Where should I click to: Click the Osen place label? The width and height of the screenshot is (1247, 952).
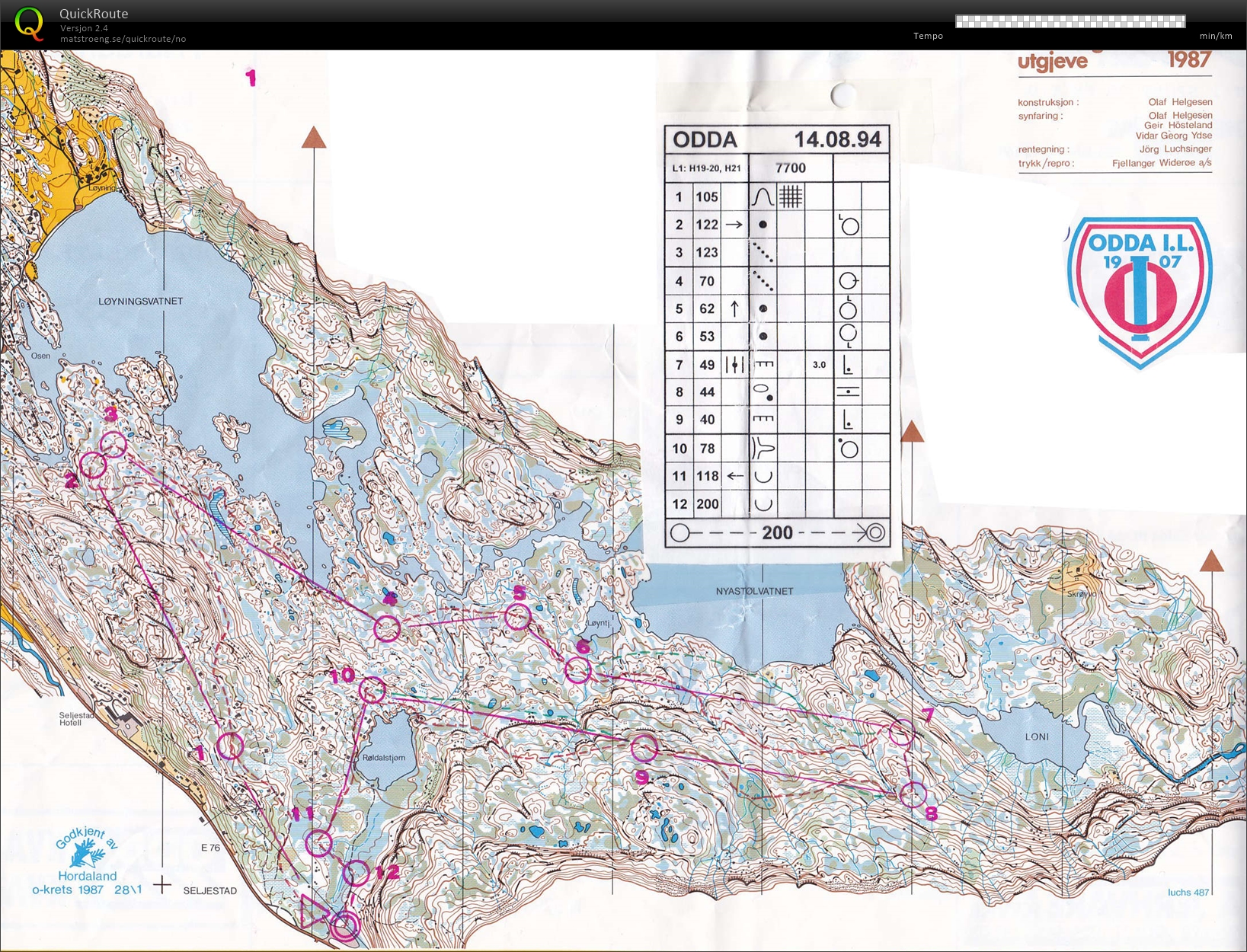40,356
